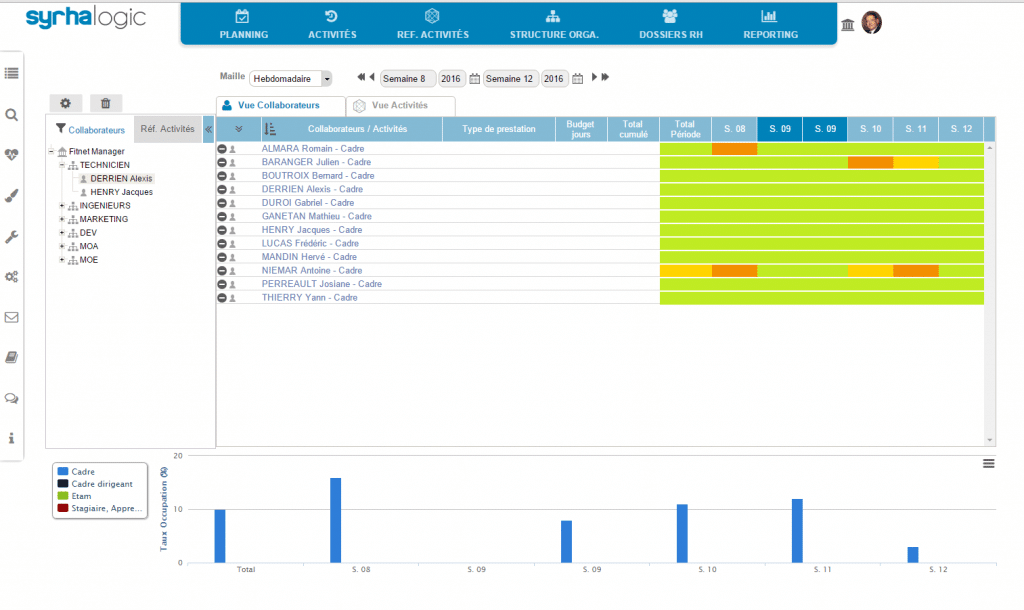Select HENRY Jacques in the tree
This screenshot has width=1024, height=610.
(x=121, y=192)
